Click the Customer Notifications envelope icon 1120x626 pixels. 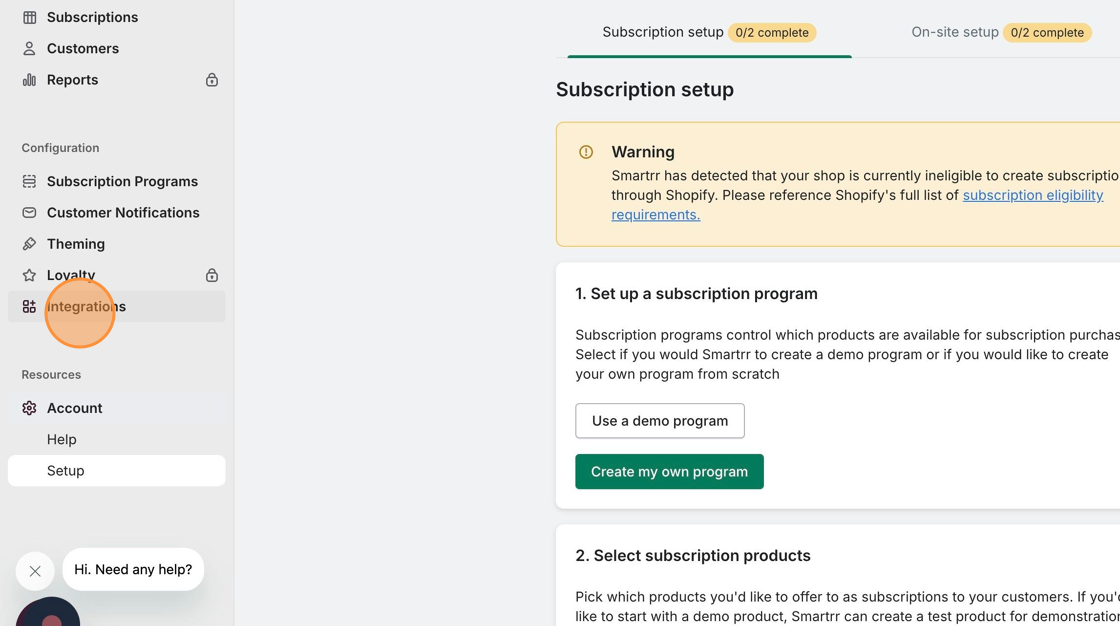click(29, 213)
